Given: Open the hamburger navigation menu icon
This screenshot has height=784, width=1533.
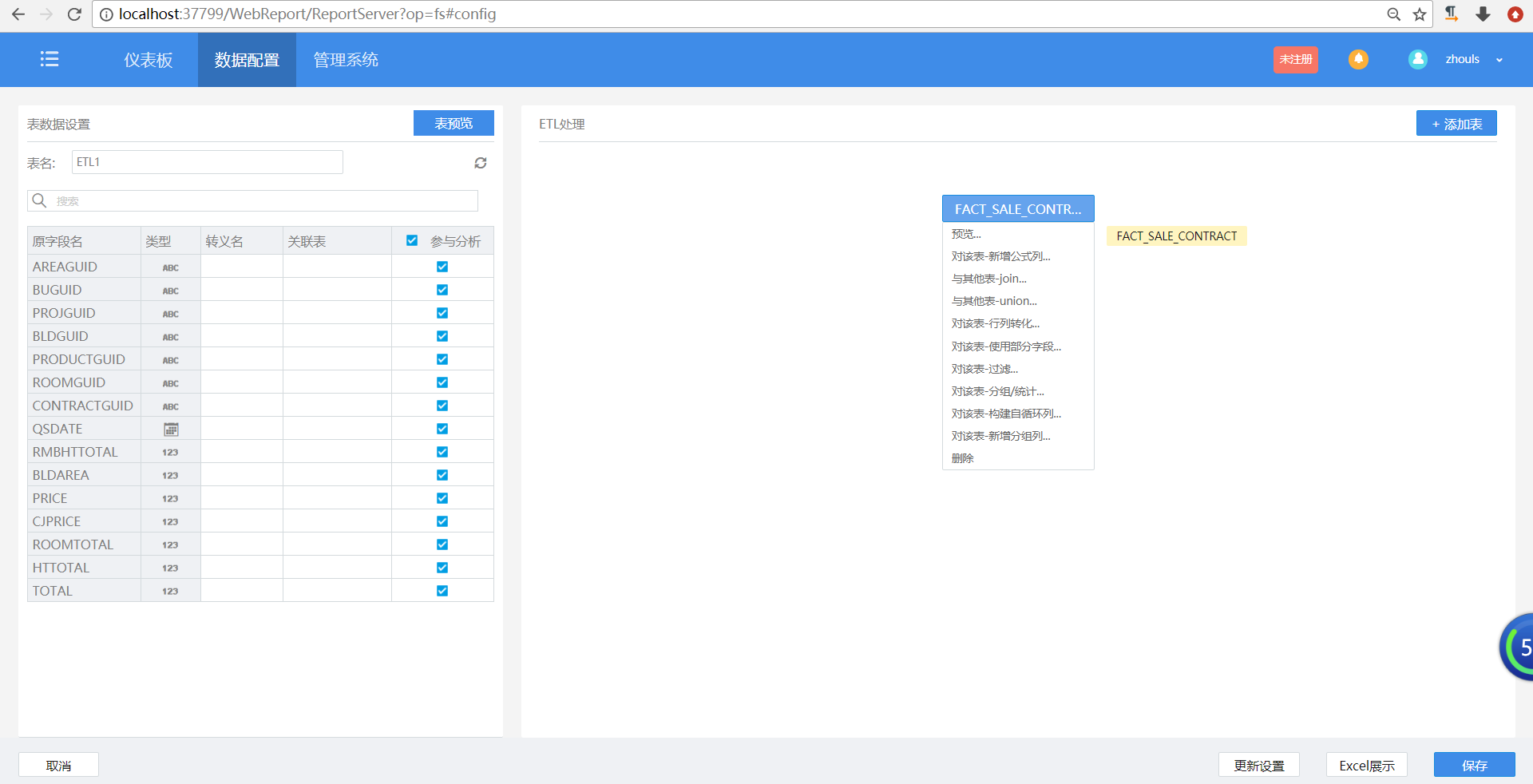Looking at the screenshot, I should 50,59.
